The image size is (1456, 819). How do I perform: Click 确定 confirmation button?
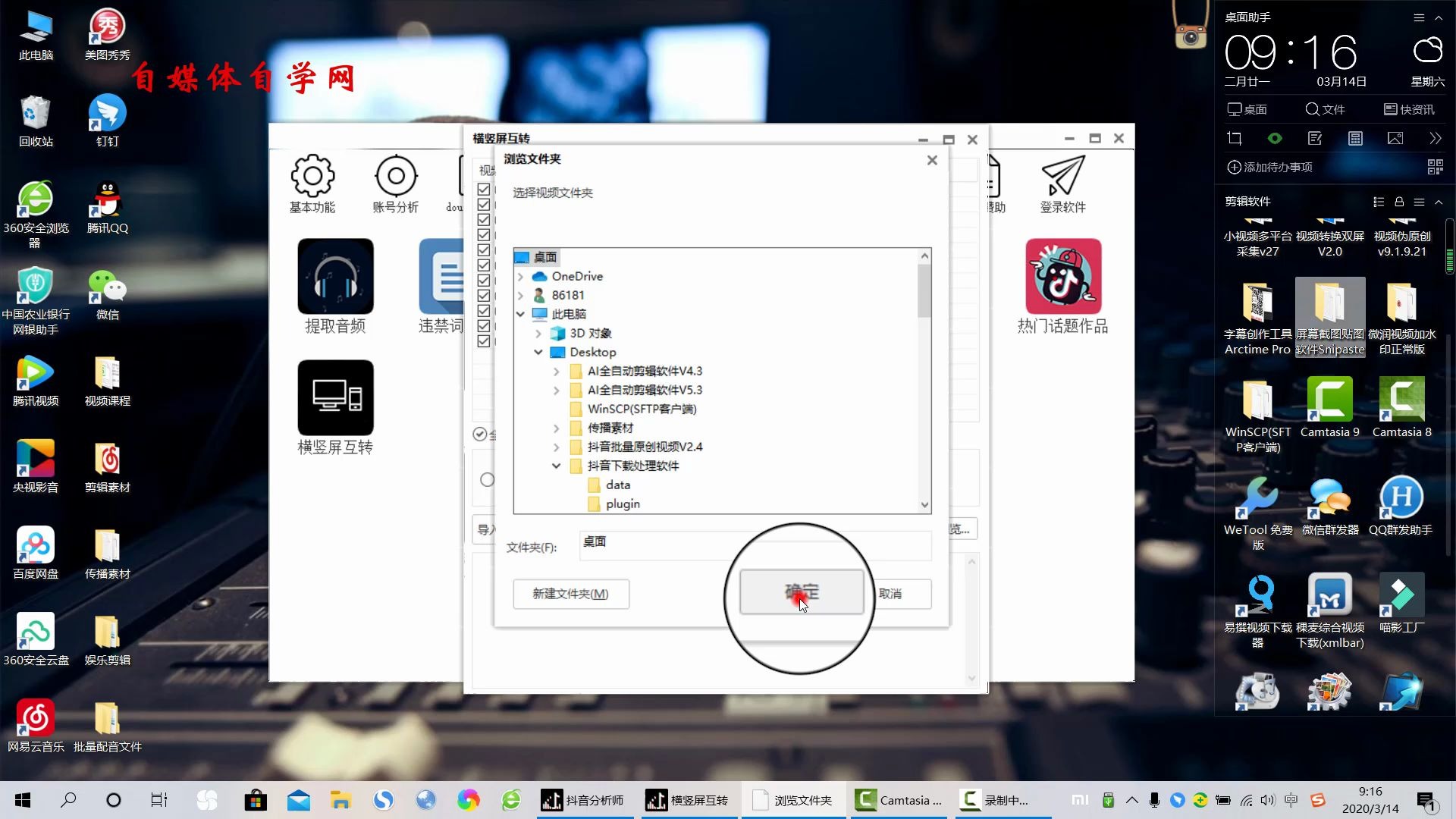(800, 593)
